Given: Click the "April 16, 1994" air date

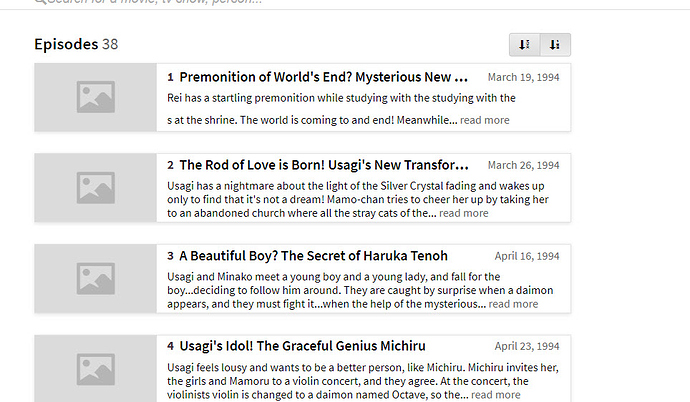Looking at the screenshot, I should point(527,256).
